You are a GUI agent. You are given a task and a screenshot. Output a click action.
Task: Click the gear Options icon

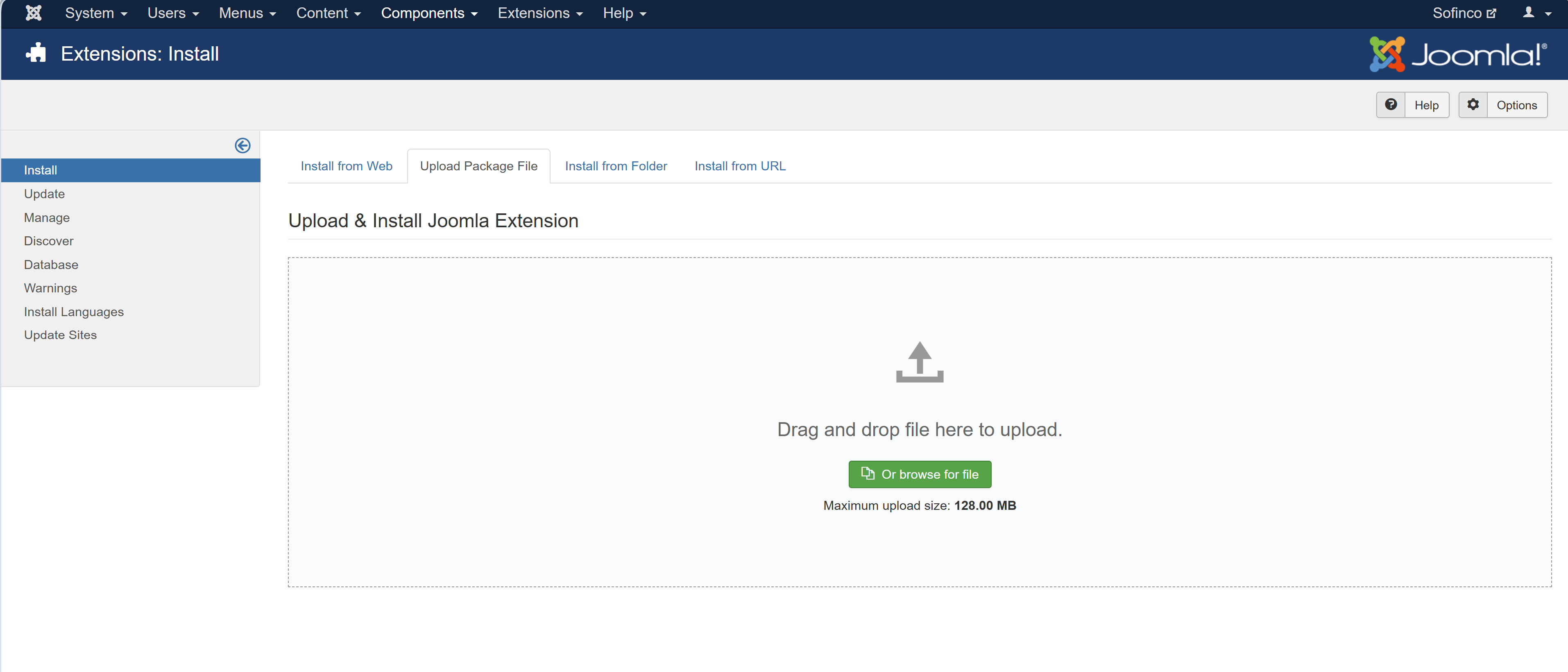coord(1473,105)
